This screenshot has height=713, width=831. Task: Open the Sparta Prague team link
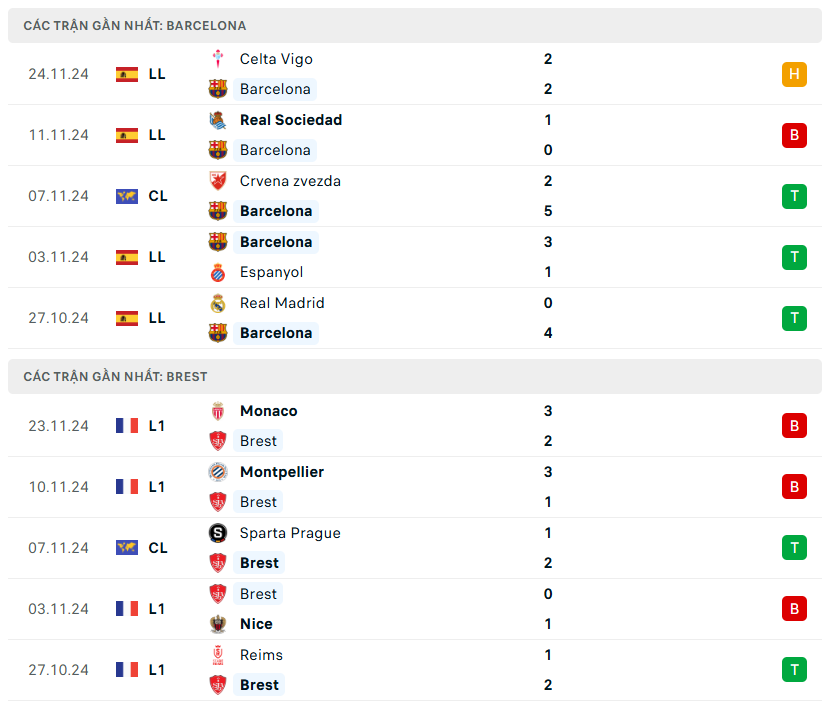coord(290,533)
